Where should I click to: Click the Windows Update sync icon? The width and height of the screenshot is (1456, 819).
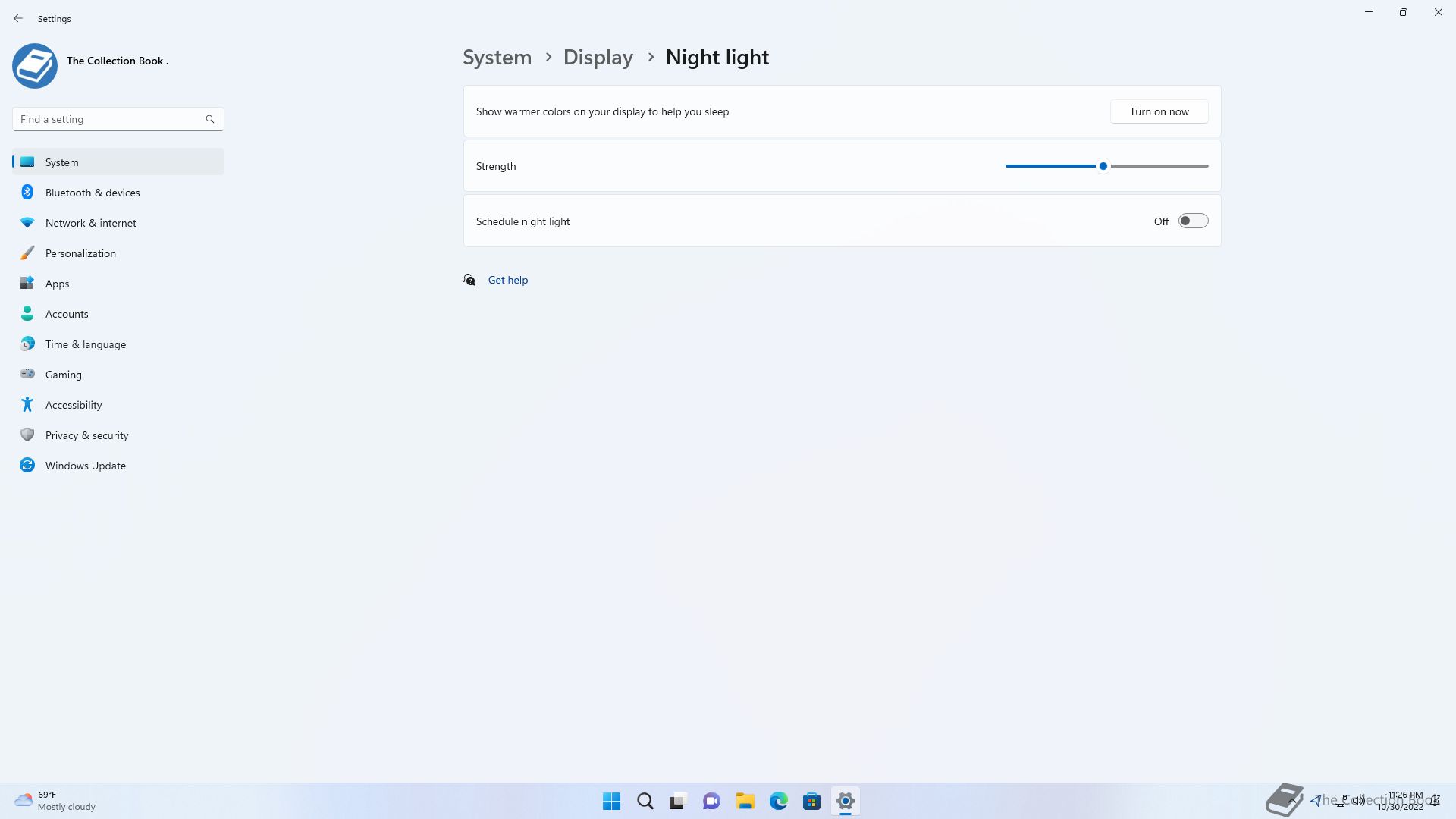(27, 465)
